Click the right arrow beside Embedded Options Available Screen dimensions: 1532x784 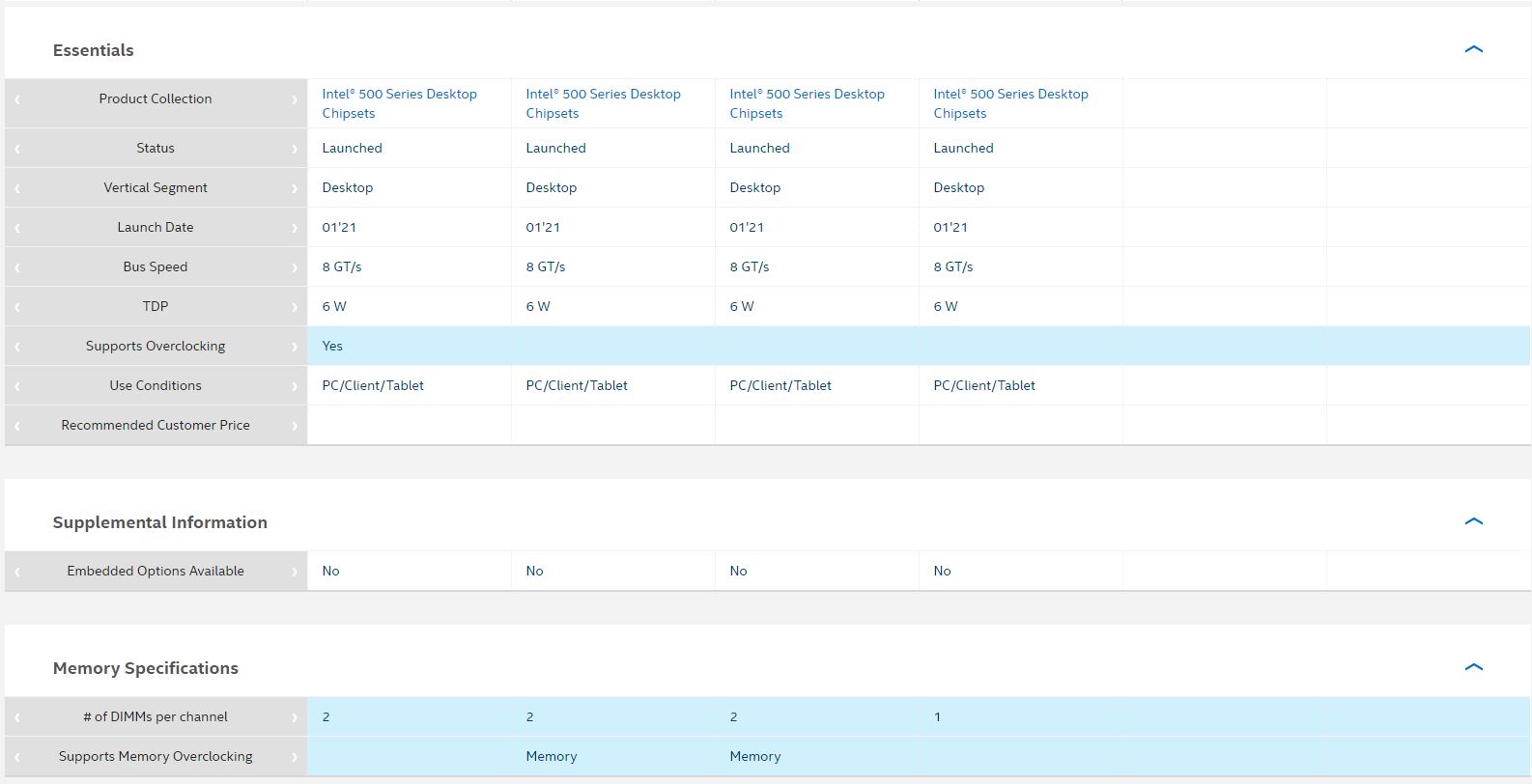tap(295, 572)
